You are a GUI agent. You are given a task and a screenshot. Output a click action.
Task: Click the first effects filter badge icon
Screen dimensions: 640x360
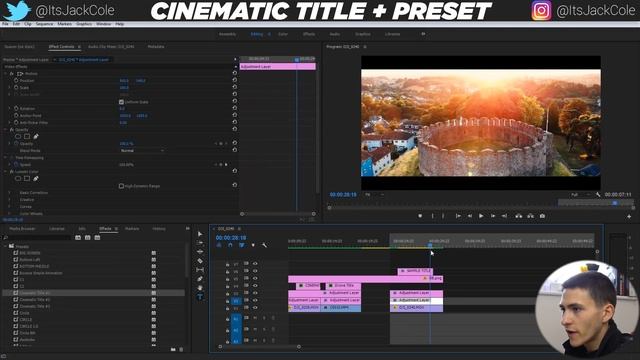[78, 238]
